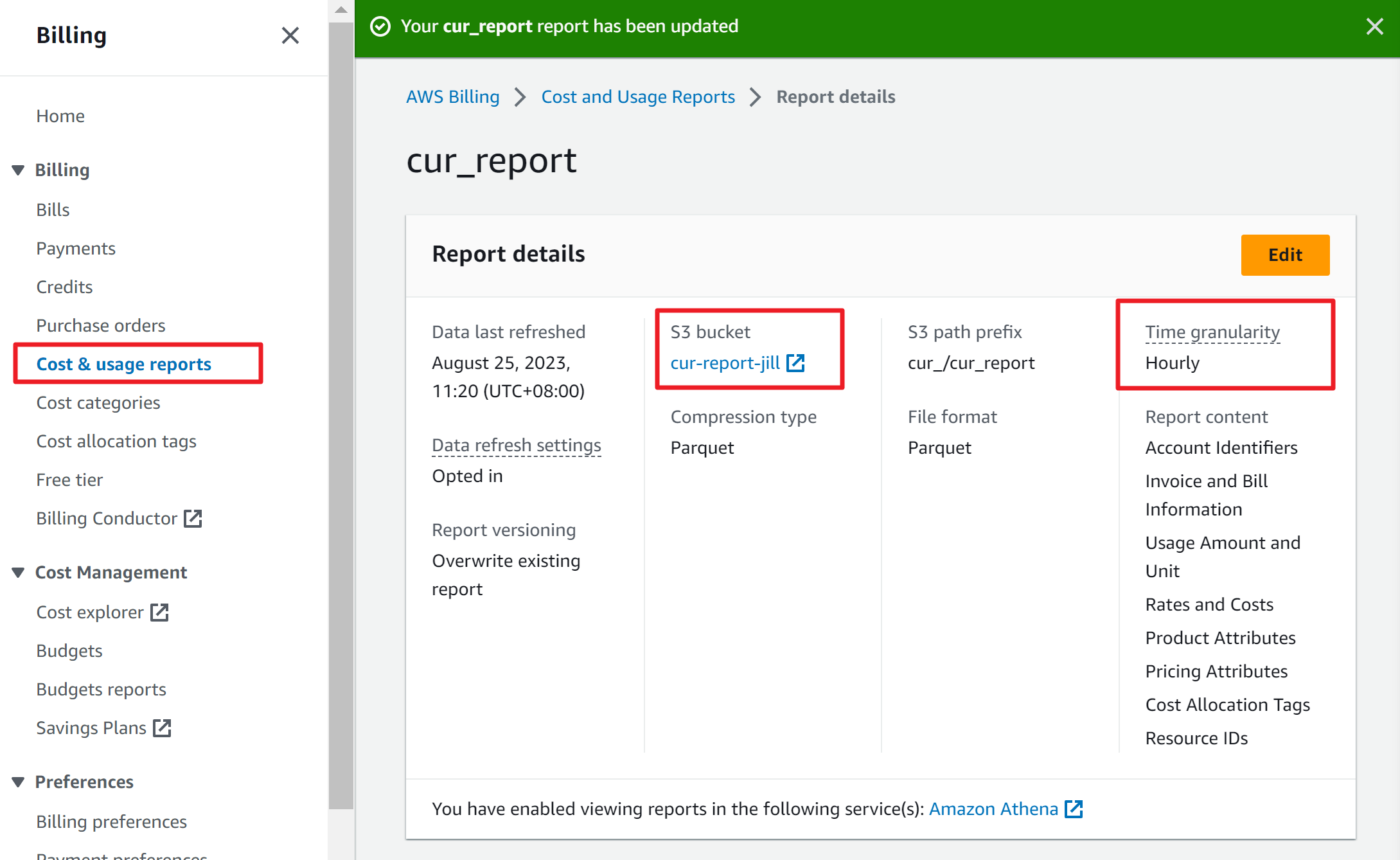Collapse the Billing section in the sidebar
The image size is (1400, 860).
click(x=18, y=169)
